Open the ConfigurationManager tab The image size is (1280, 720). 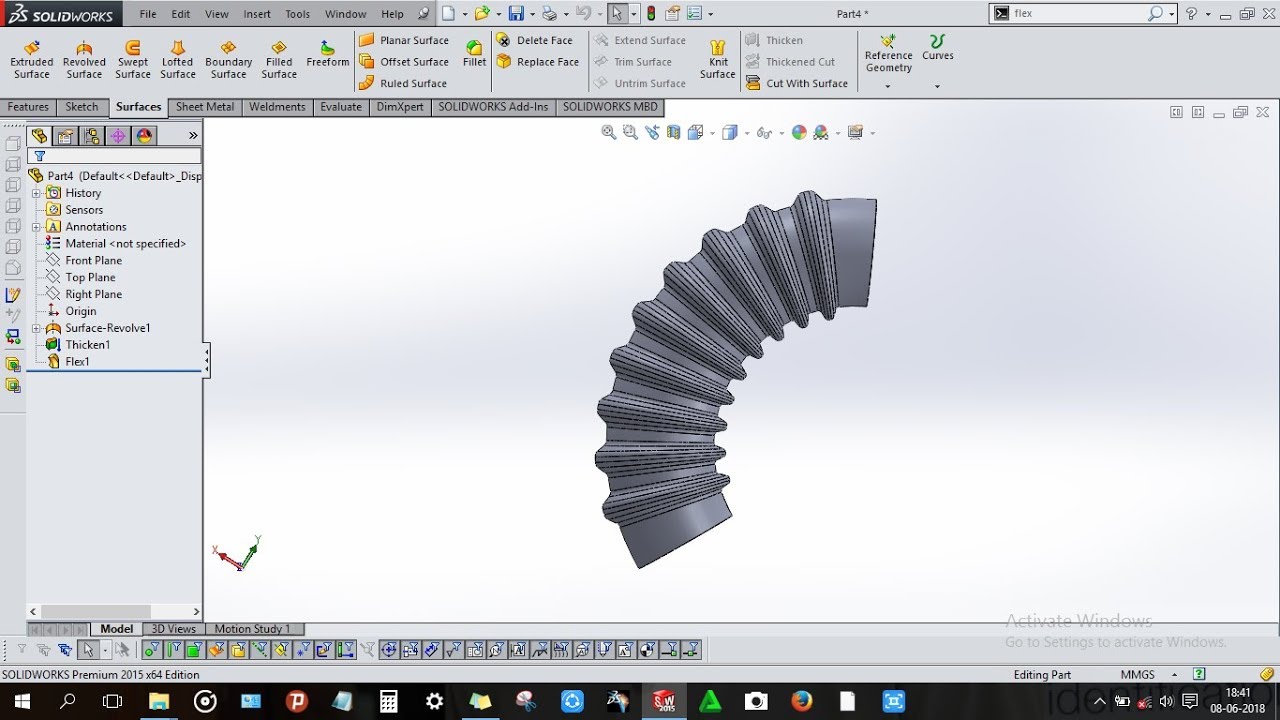(91, 136)
